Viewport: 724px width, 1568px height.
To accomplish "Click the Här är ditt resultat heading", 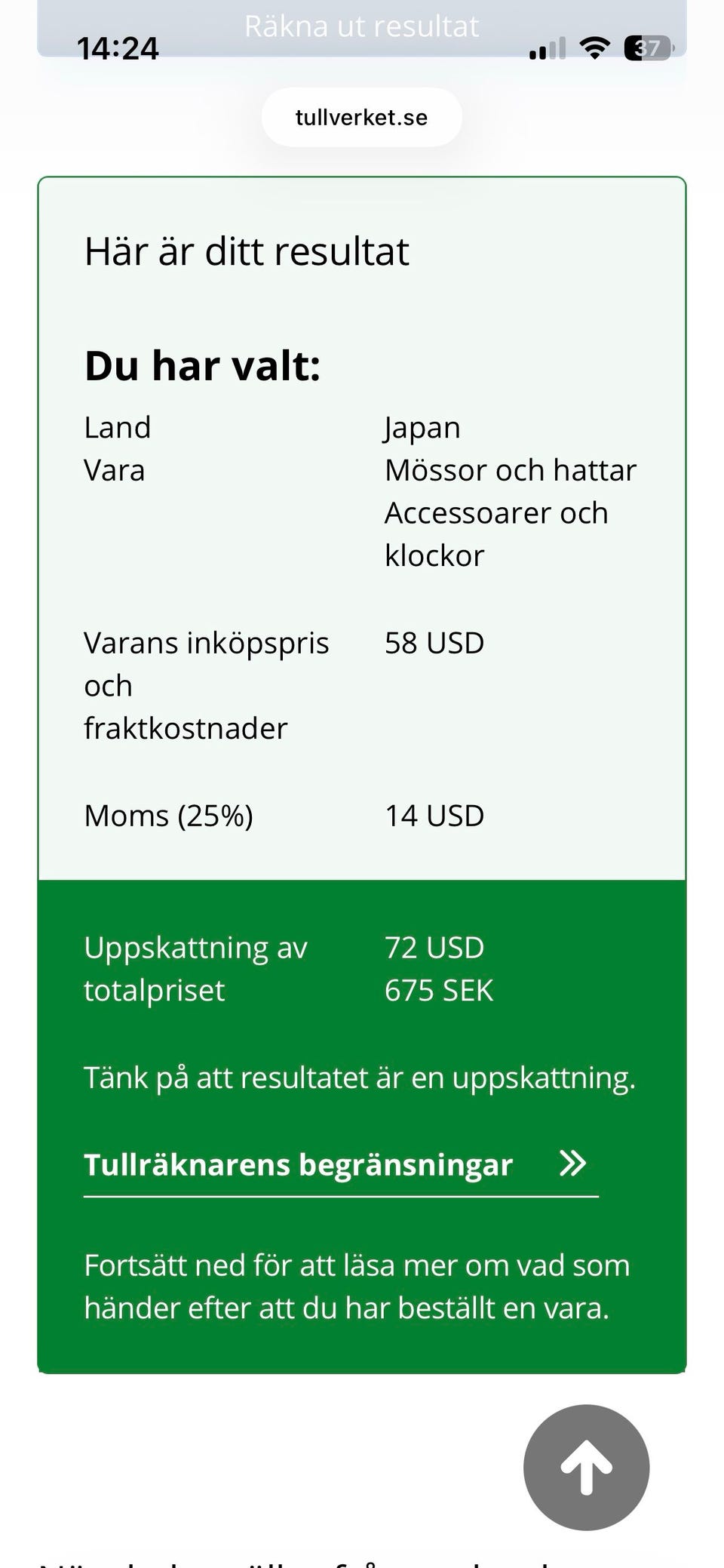I will click(247, 251).
